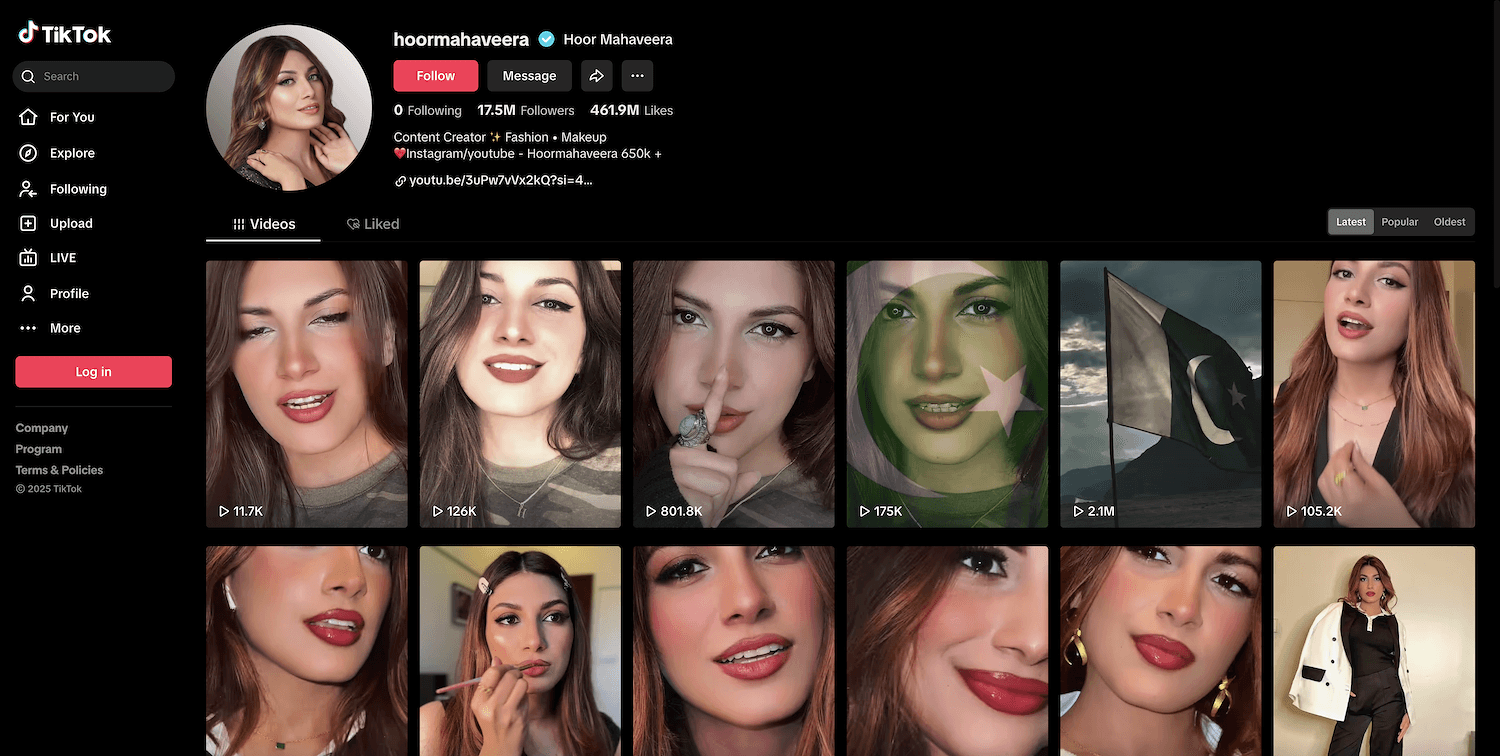Open the Upload page
The width and height of the screenshot is (1500, 756).
(x=70, y=224)
